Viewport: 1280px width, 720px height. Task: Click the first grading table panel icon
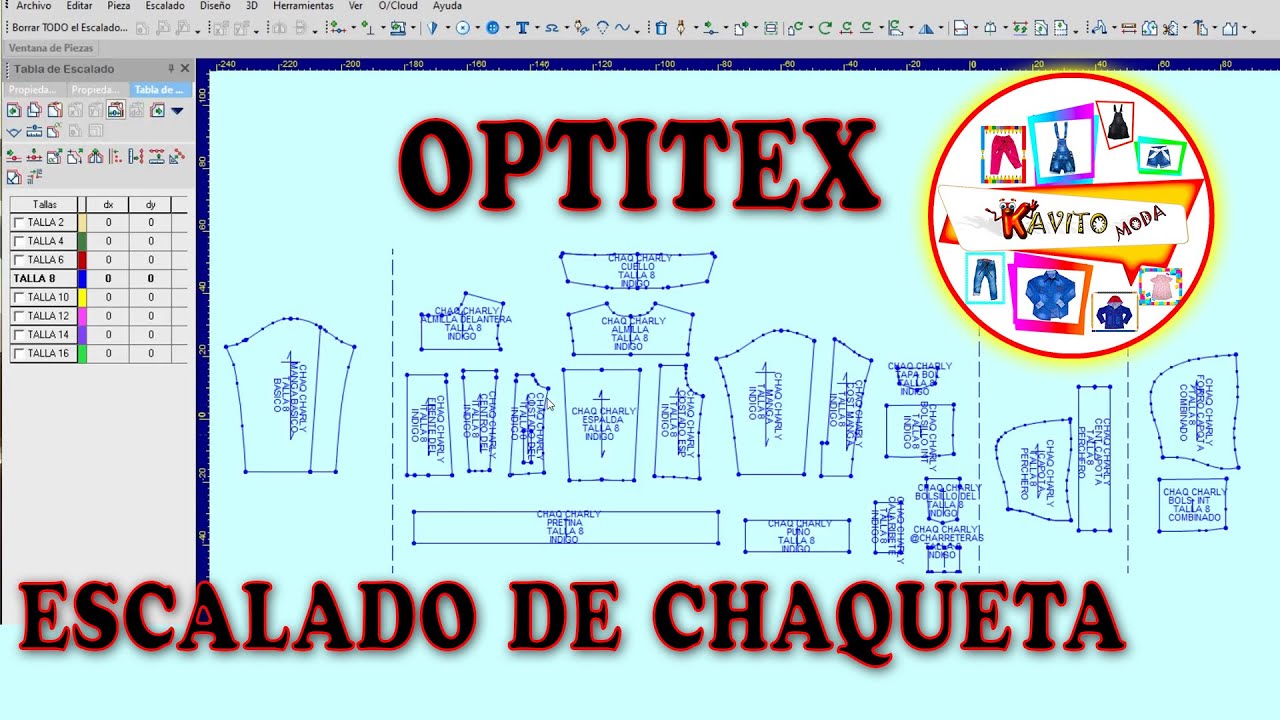14,110
